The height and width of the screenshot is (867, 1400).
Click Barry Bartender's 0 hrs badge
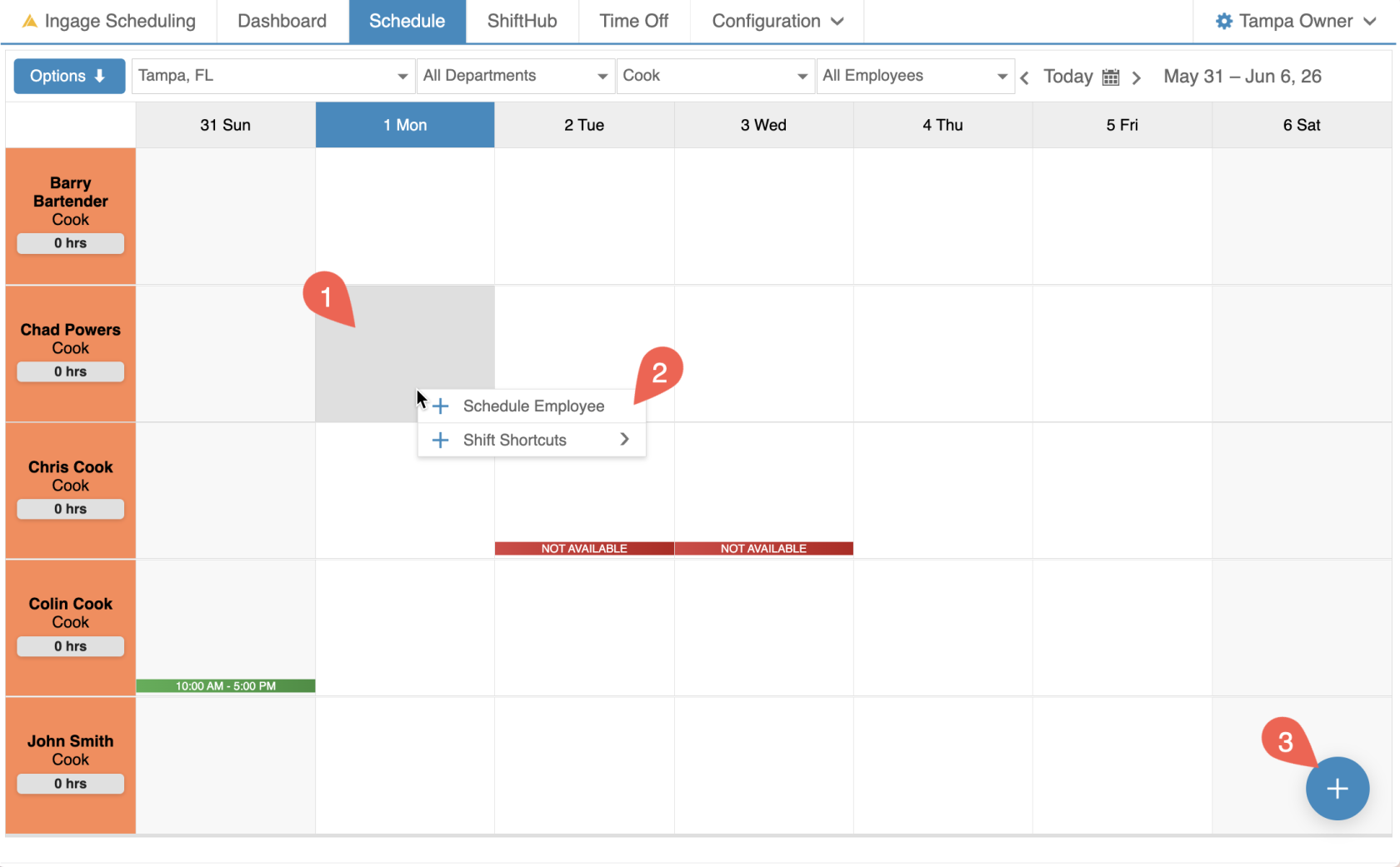tap(71, 243)
